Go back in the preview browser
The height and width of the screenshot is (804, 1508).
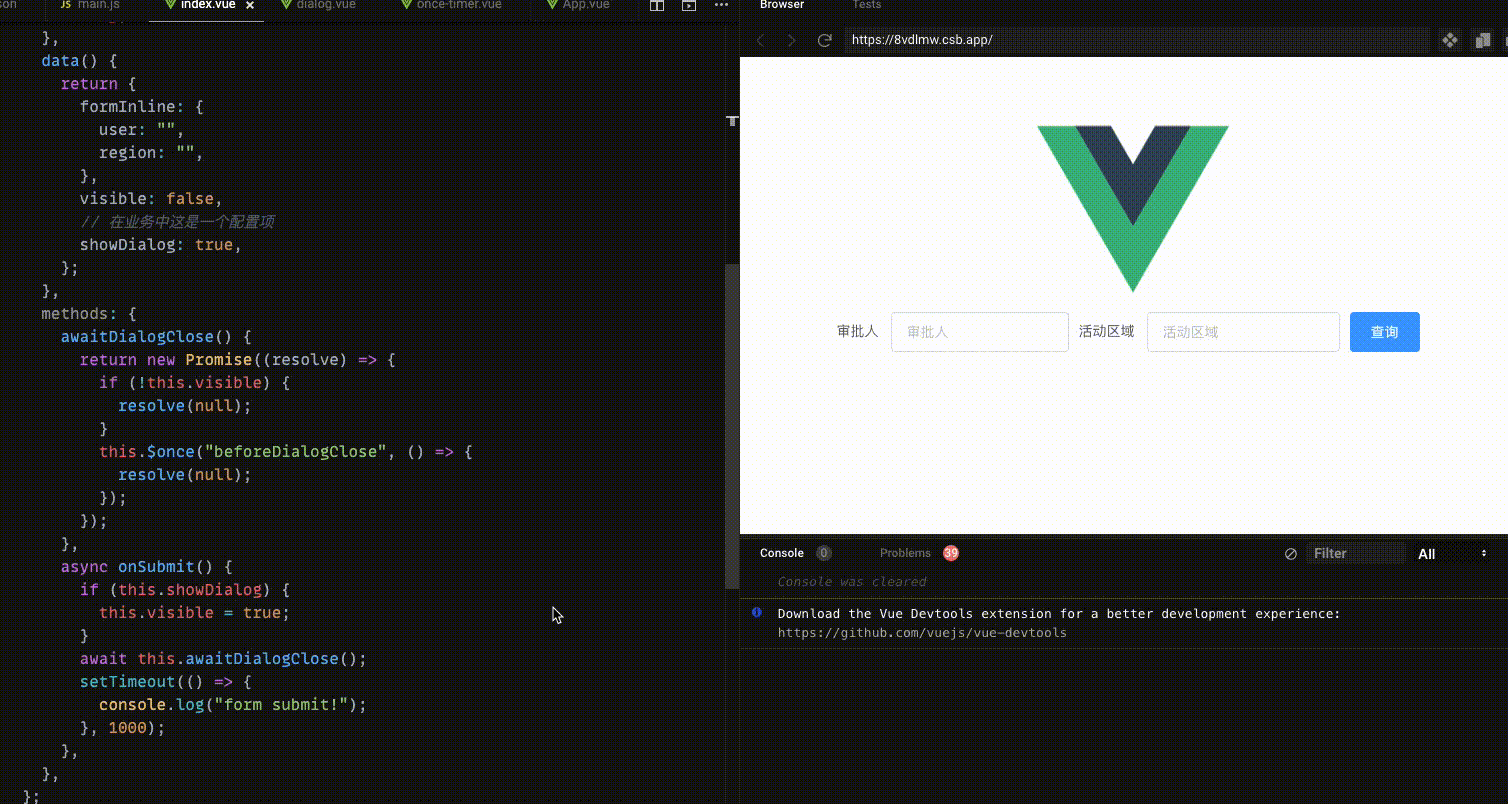tap(760, 40)
